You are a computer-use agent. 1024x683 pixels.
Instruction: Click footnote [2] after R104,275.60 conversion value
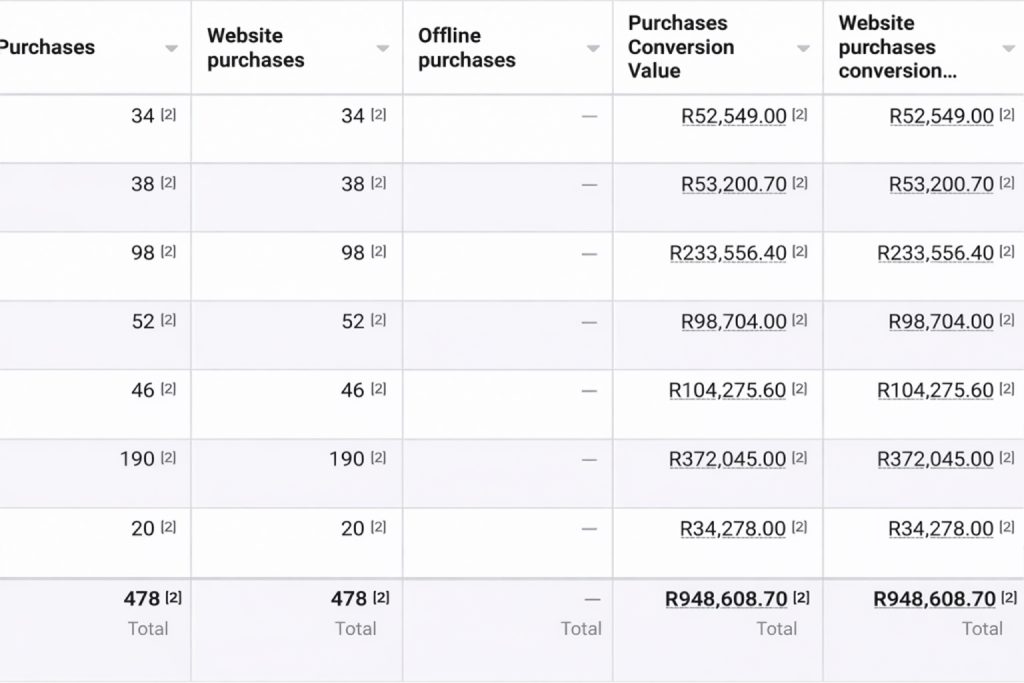(799, 389)
